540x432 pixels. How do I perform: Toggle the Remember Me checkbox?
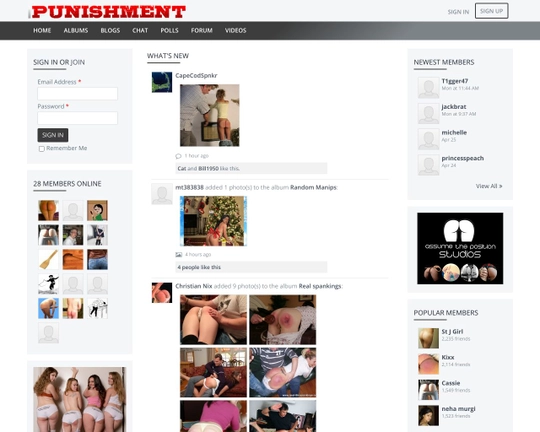point(42,149)
